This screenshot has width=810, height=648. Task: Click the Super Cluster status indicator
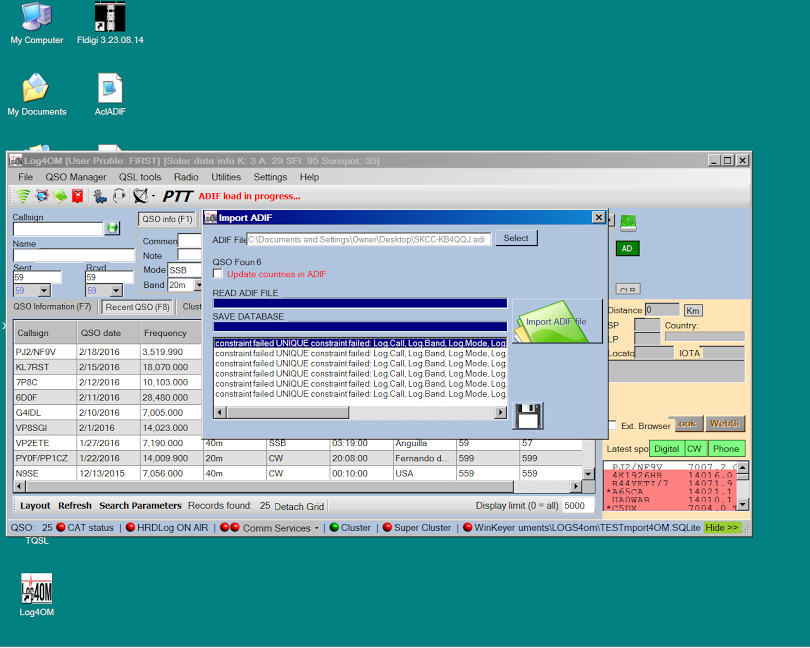tap(416, 528)
